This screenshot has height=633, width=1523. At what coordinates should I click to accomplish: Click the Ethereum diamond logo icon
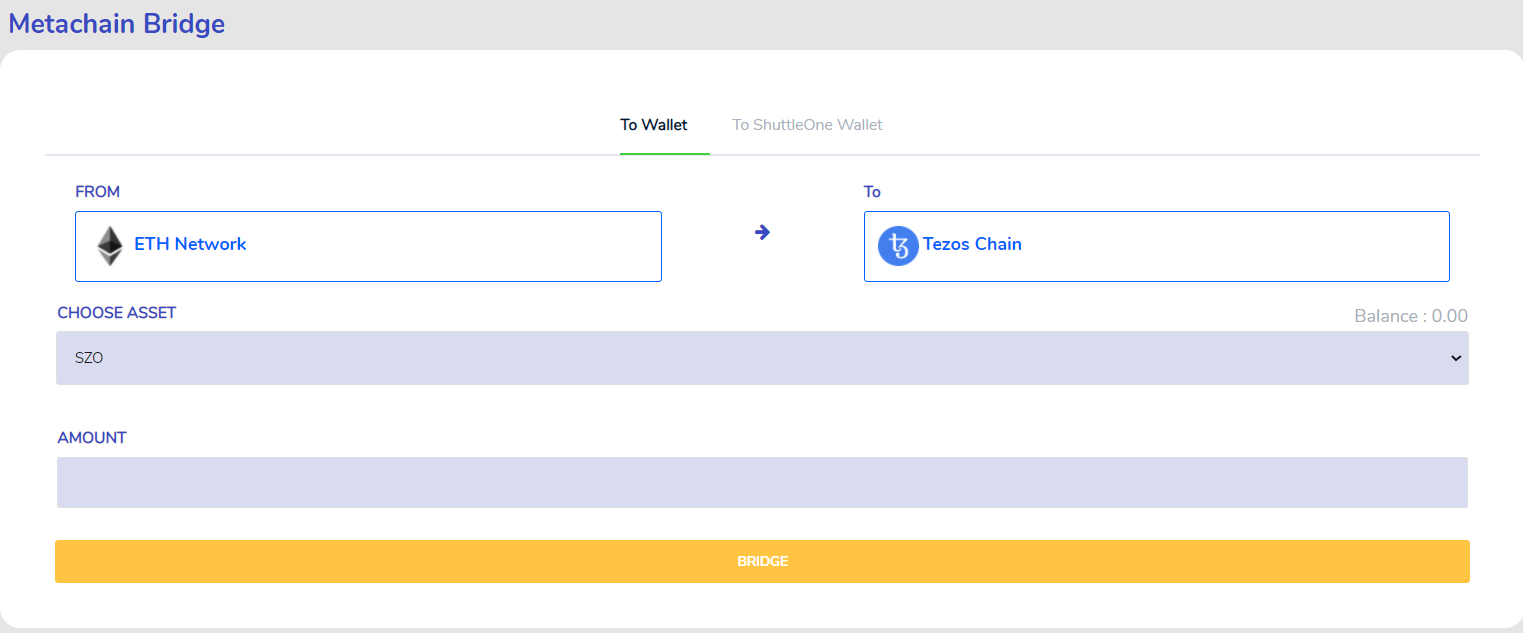point(110,246)
